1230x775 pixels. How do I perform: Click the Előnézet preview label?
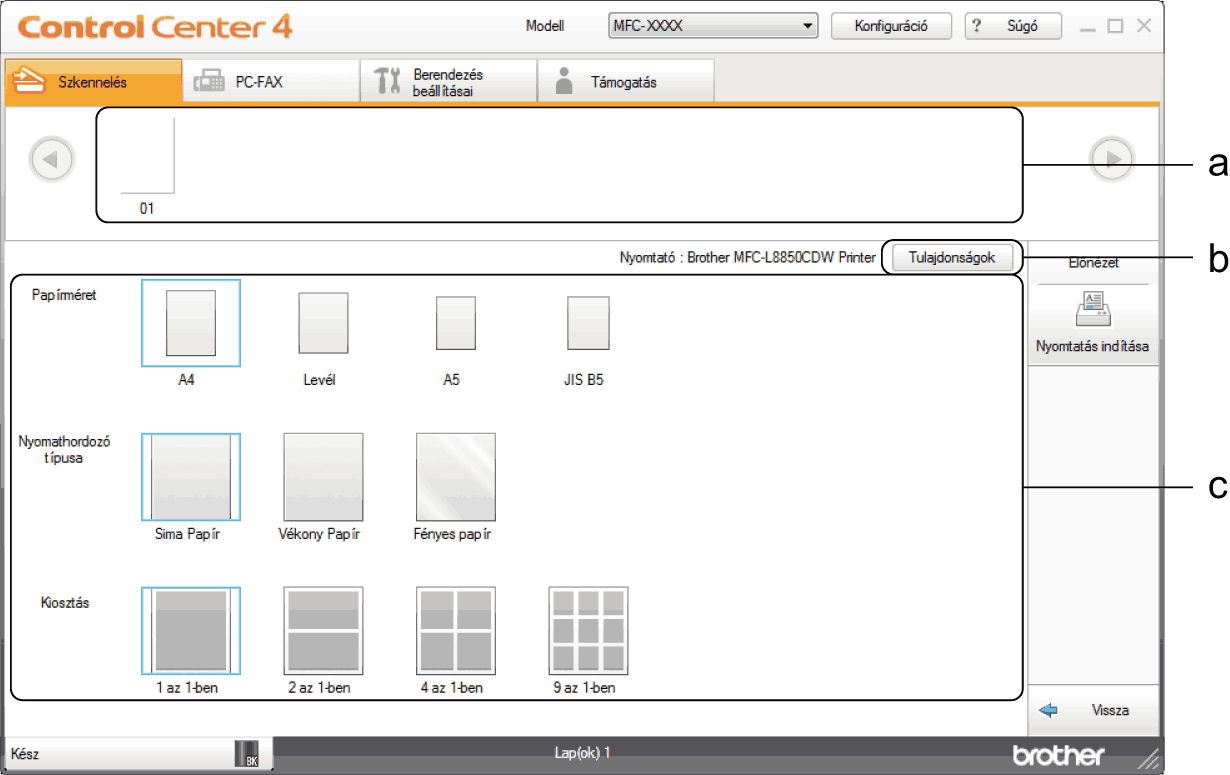tap(1093, 263)
